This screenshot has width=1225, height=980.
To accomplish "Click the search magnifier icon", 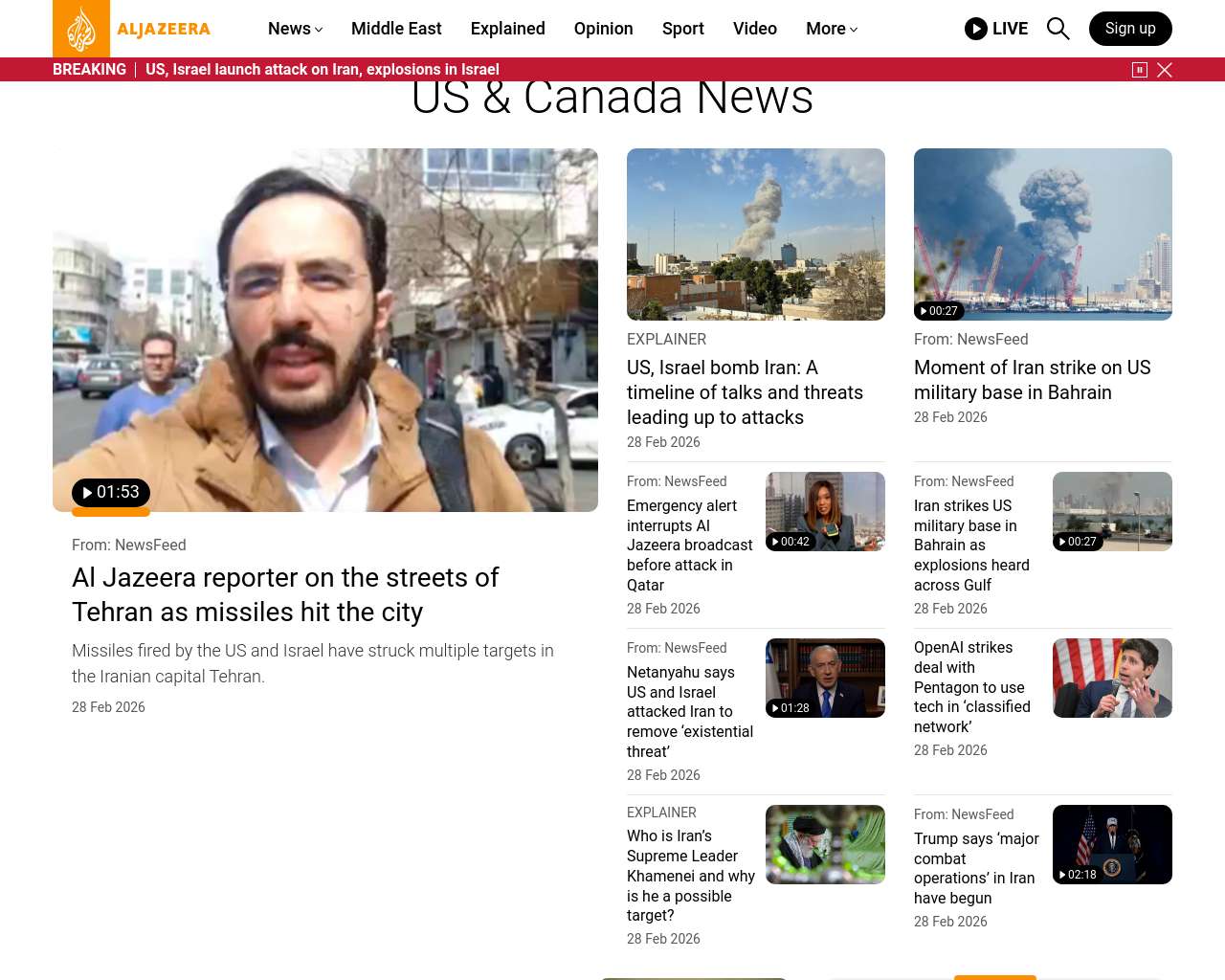I will point(1058,29).
